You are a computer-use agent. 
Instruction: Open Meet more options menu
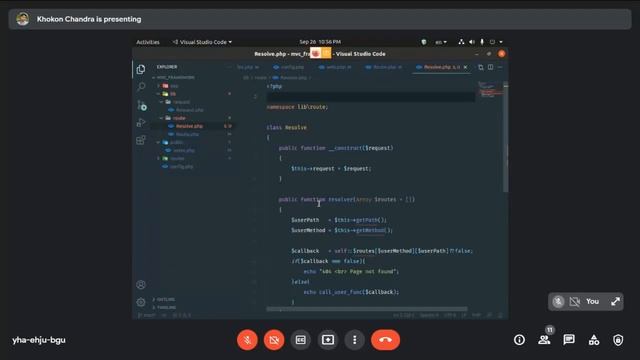(354, 340)
